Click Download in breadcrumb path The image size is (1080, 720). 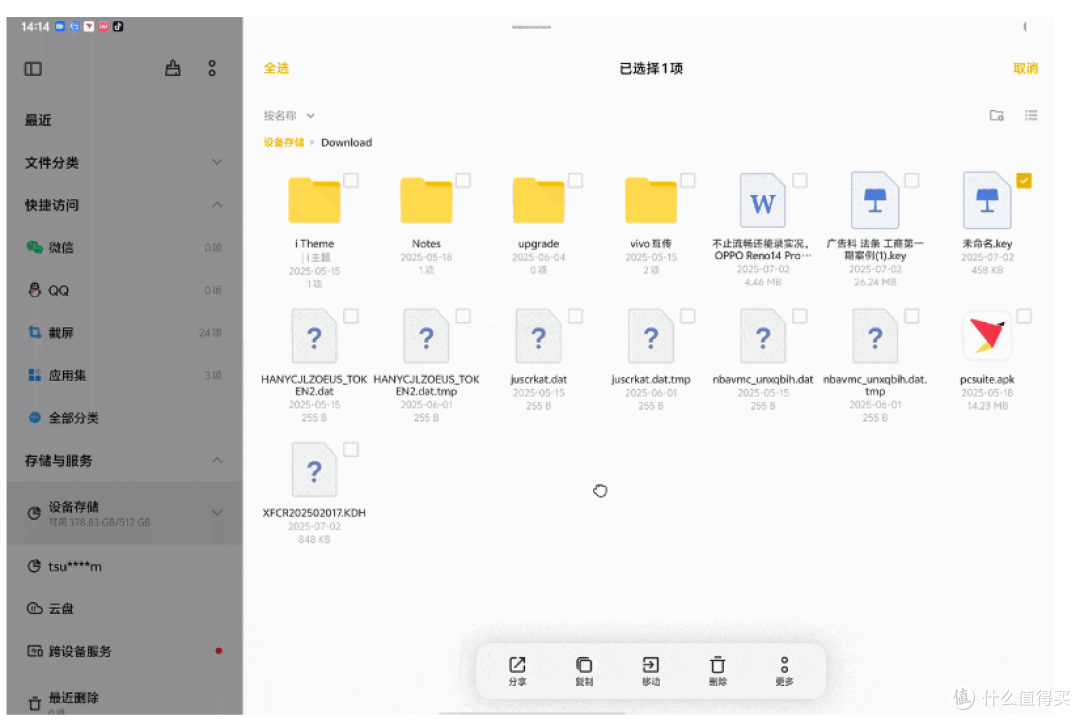click(346, 143)
